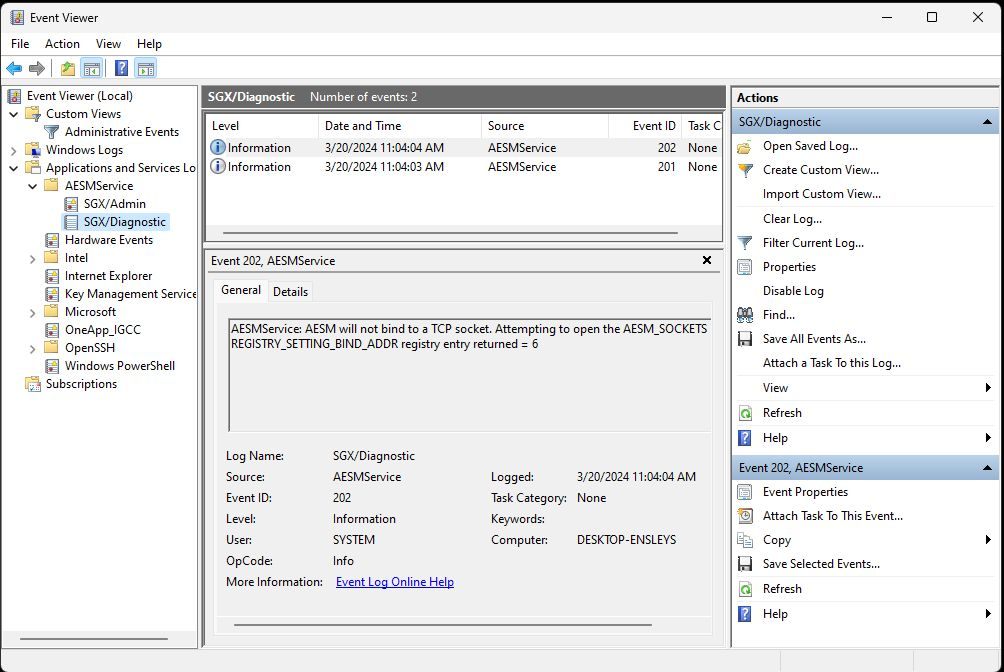Toggle the Show/Hide Console Tree icon

(92, 69)
